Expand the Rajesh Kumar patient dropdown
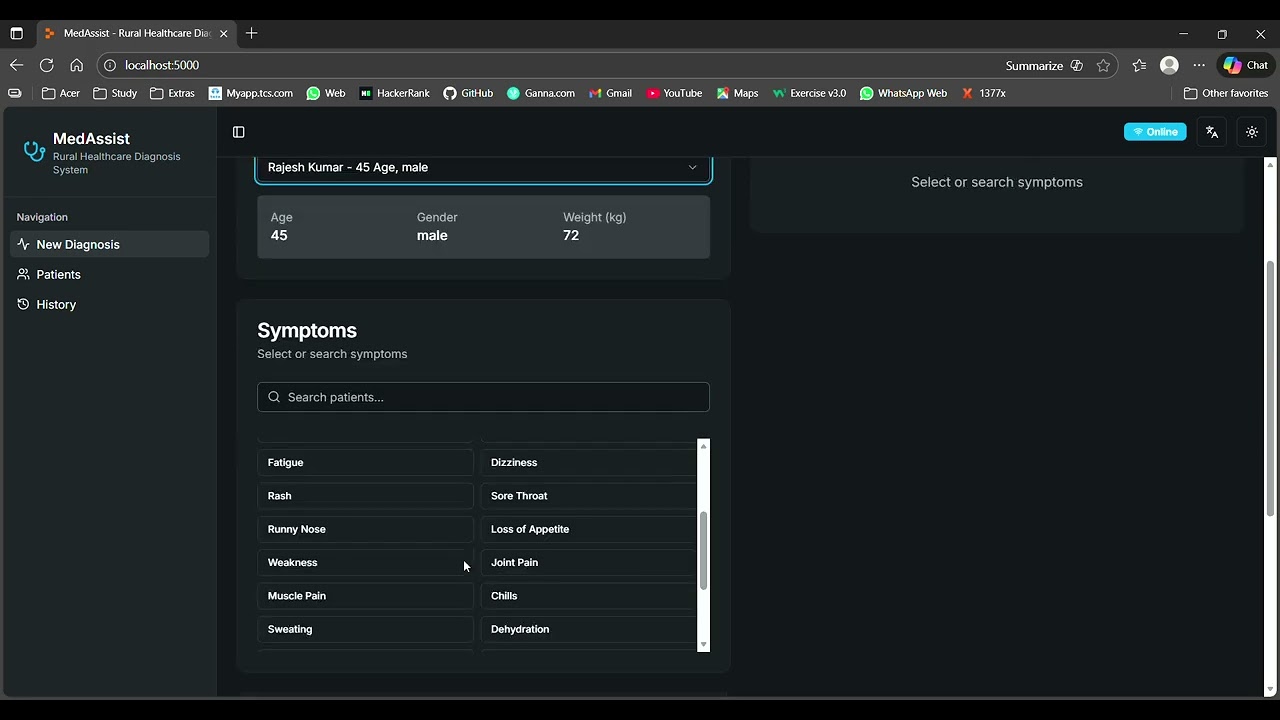Image resolution: width=1280 pixels, height=720 pixels. click(483, 168)
